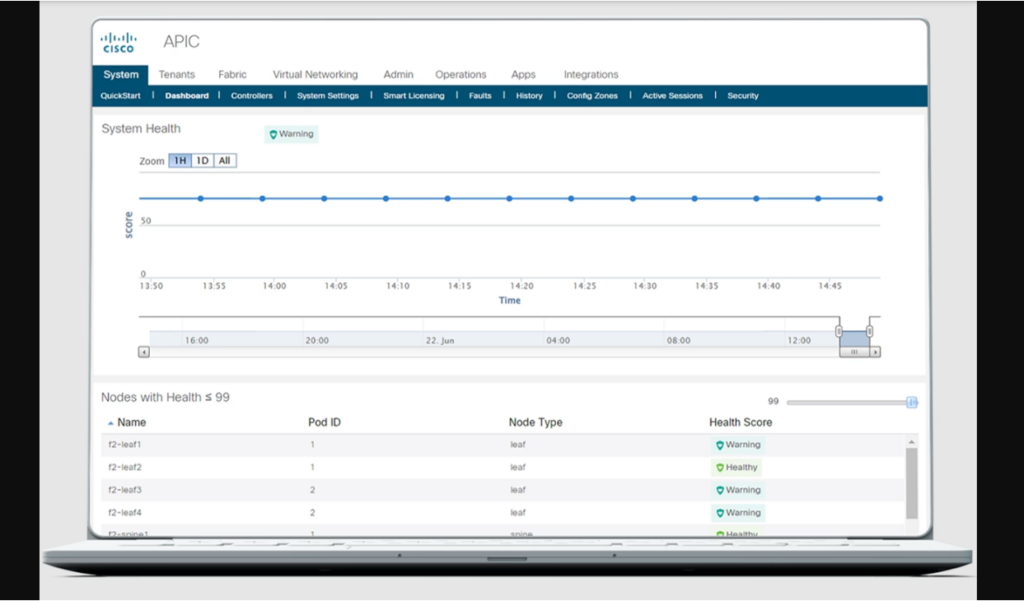Open Config Zones submenu

[x=592, y=95]
